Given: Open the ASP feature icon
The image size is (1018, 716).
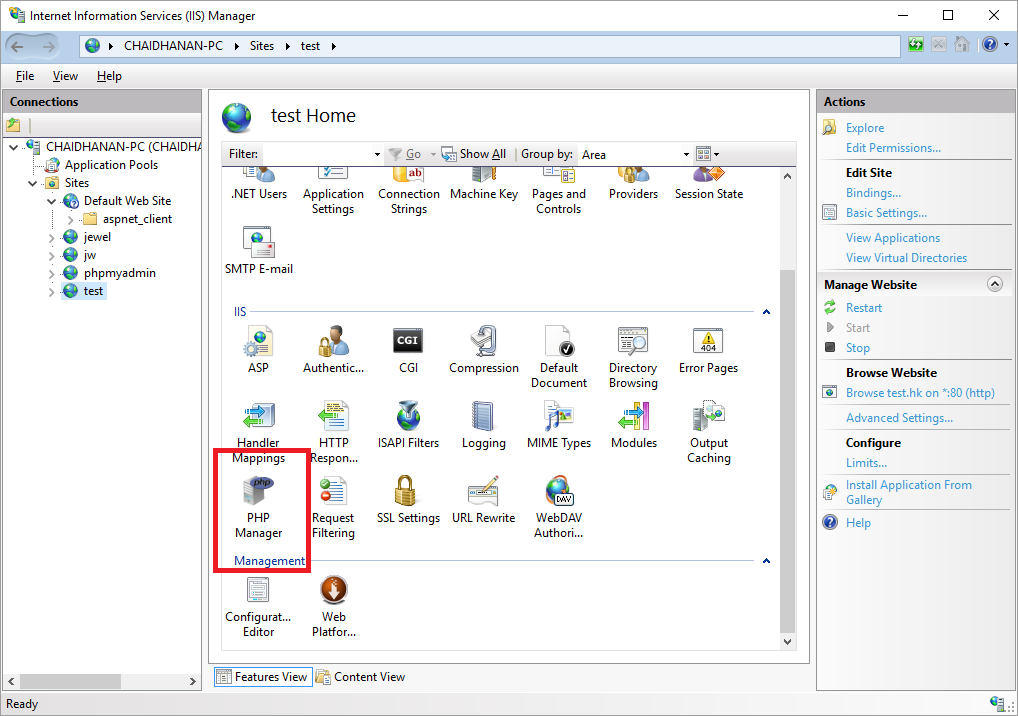Looking at the screenshot, I should (x=258, y=351).
